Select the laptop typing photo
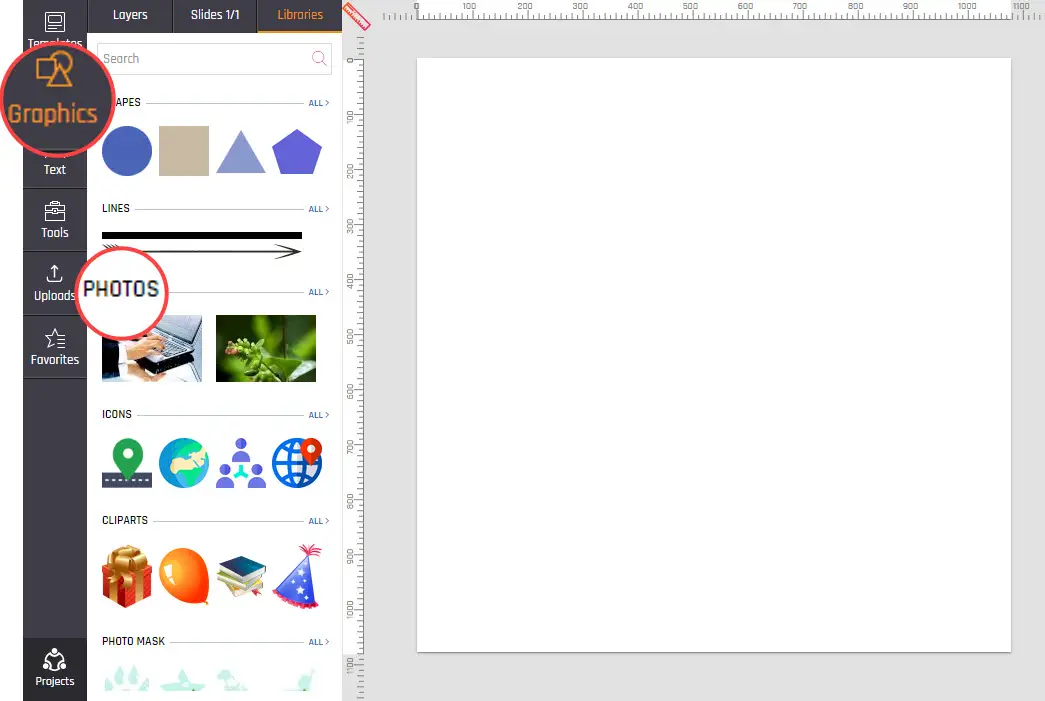This screenshot has width=1045, height=701. [x=152, y=349]
